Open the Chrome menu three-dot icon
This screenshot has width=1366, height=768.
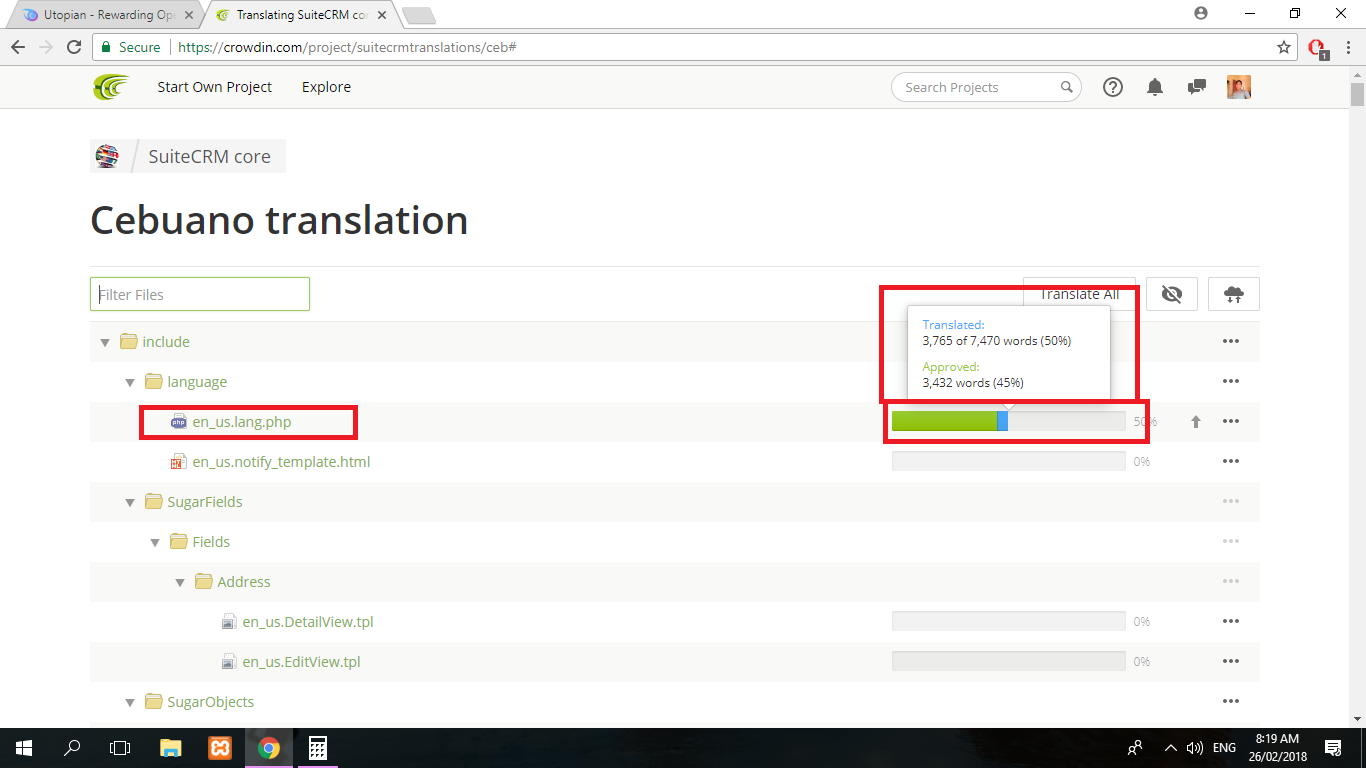(x=1348, y=47)
